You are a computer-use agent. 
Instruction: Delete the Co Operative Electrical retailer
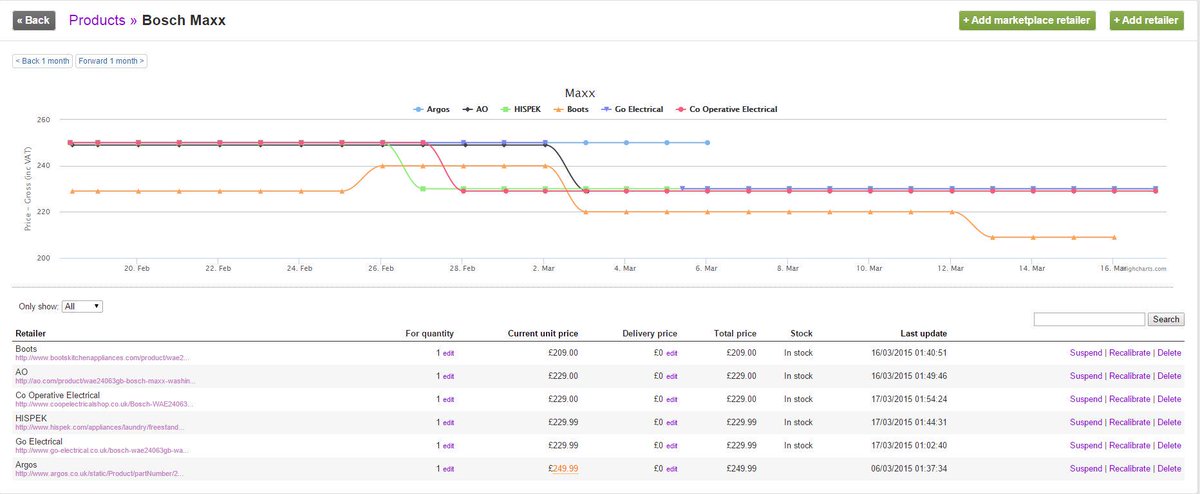click(1169, 399)
